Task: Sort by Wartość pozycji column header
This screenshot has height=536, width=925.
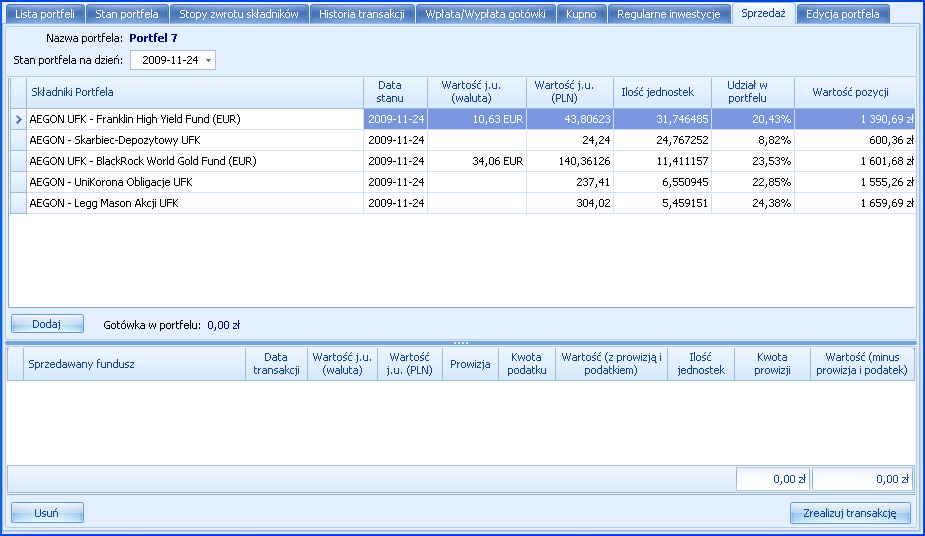Action: 855,92
